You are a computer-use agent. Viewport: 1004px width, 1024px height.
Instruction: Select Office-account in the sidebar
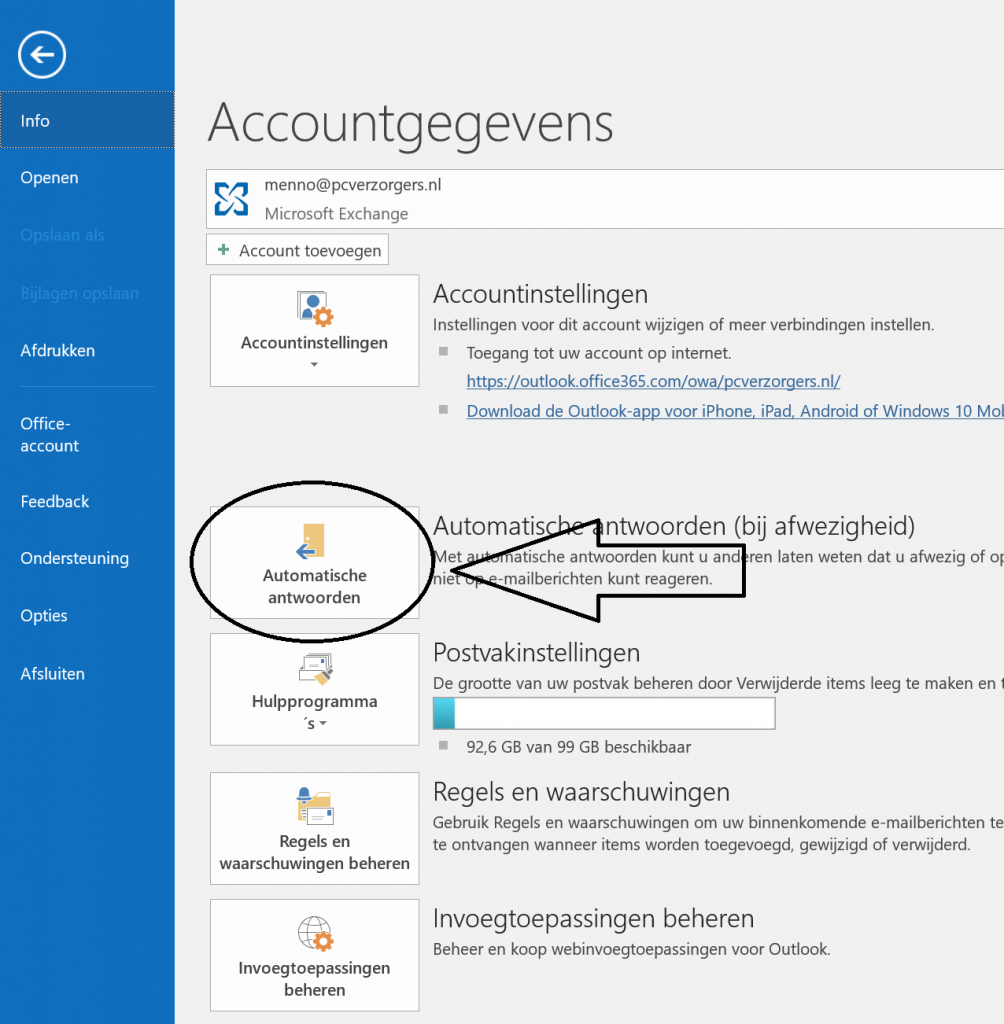click(50, 435)
